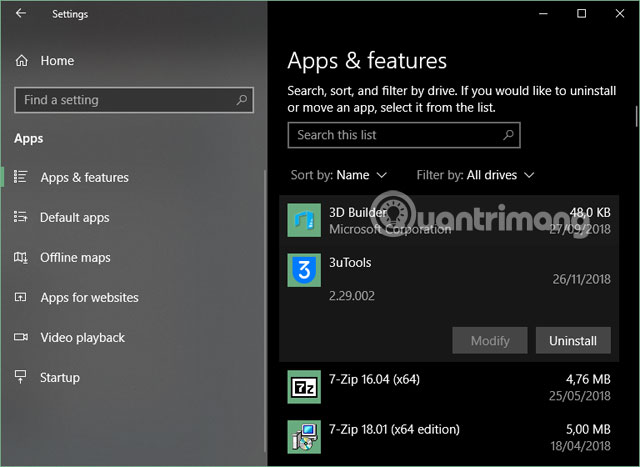The image size is (640, 467).
Task: Click the Apps for websites icon
Action: tap(20, 297)
